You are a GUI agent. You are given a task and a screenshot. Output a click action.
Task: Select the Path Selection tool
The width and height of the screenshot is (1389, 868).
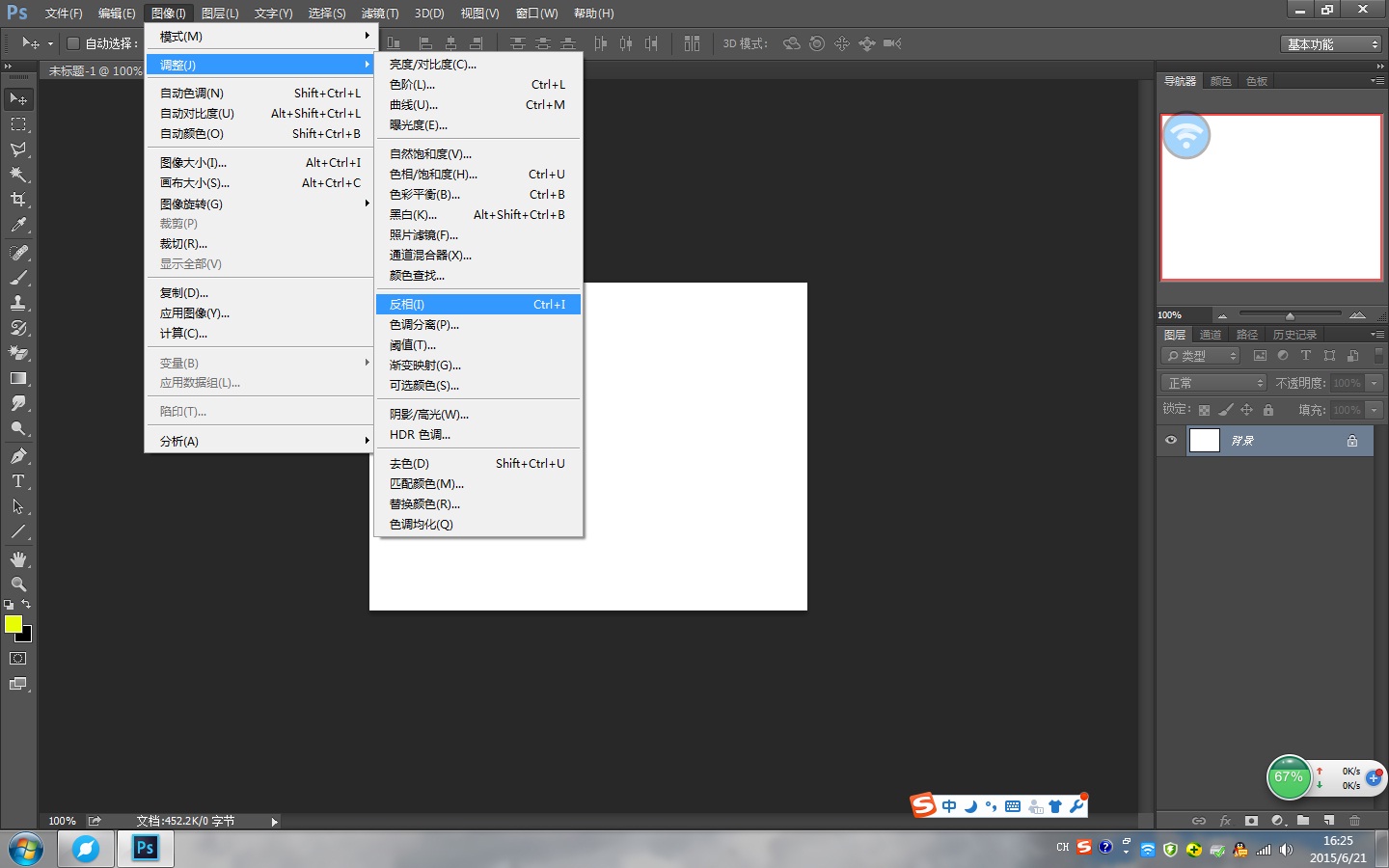click(18, 506)
